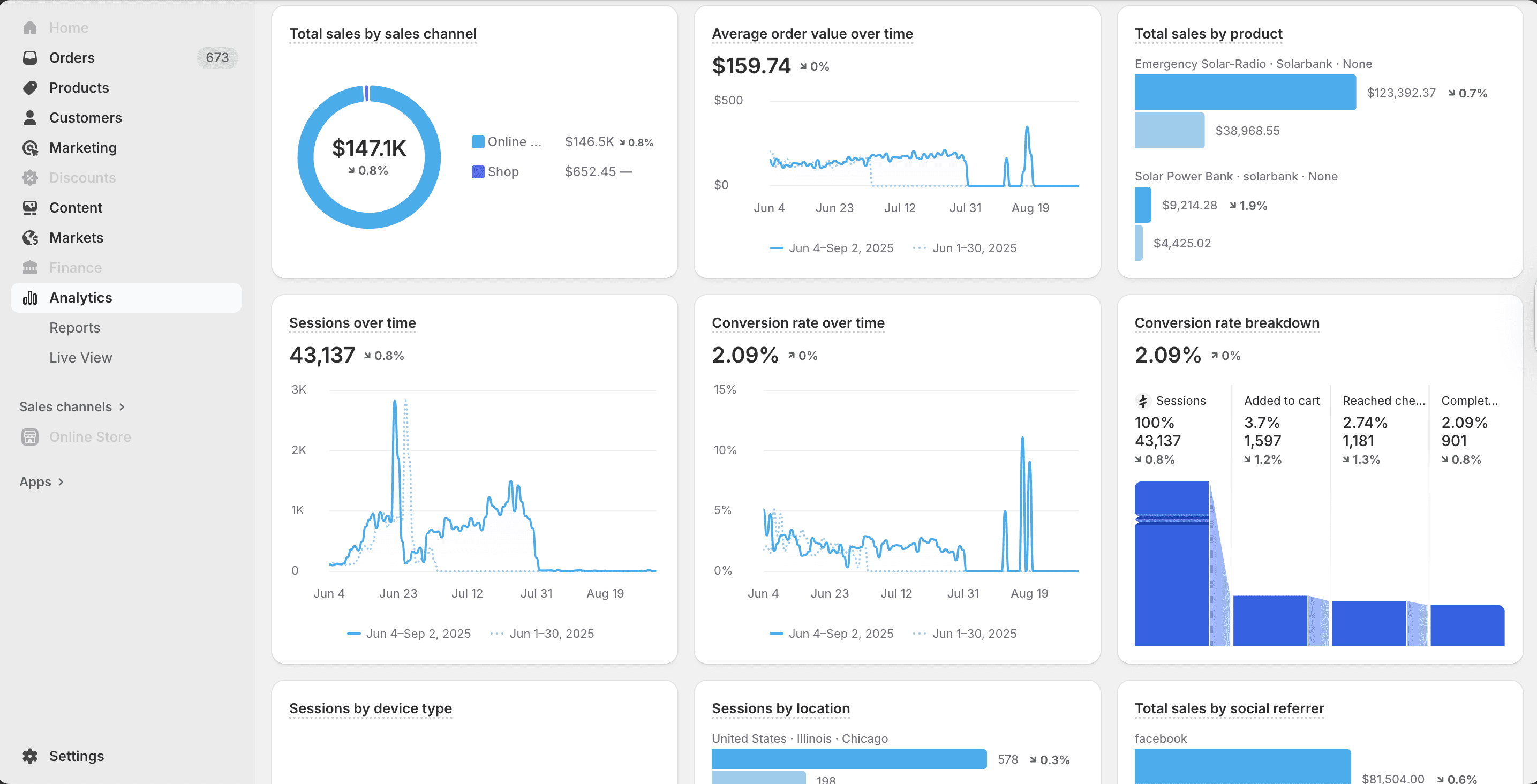Viewport: 1537px width, 784px height.
Task: Click the Customers person icon
Action: [30, 117]
